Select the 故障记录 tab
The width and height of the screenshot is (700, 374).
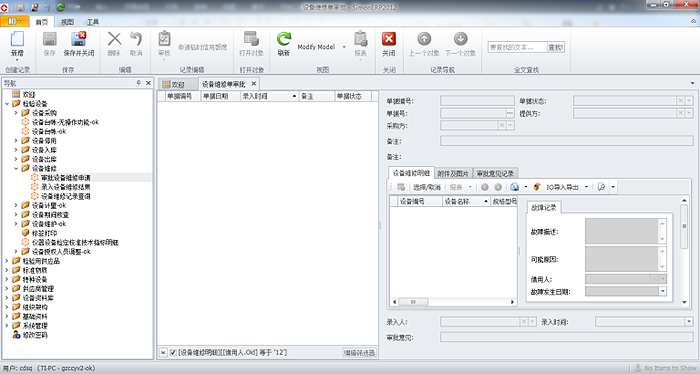click(544, 208)
